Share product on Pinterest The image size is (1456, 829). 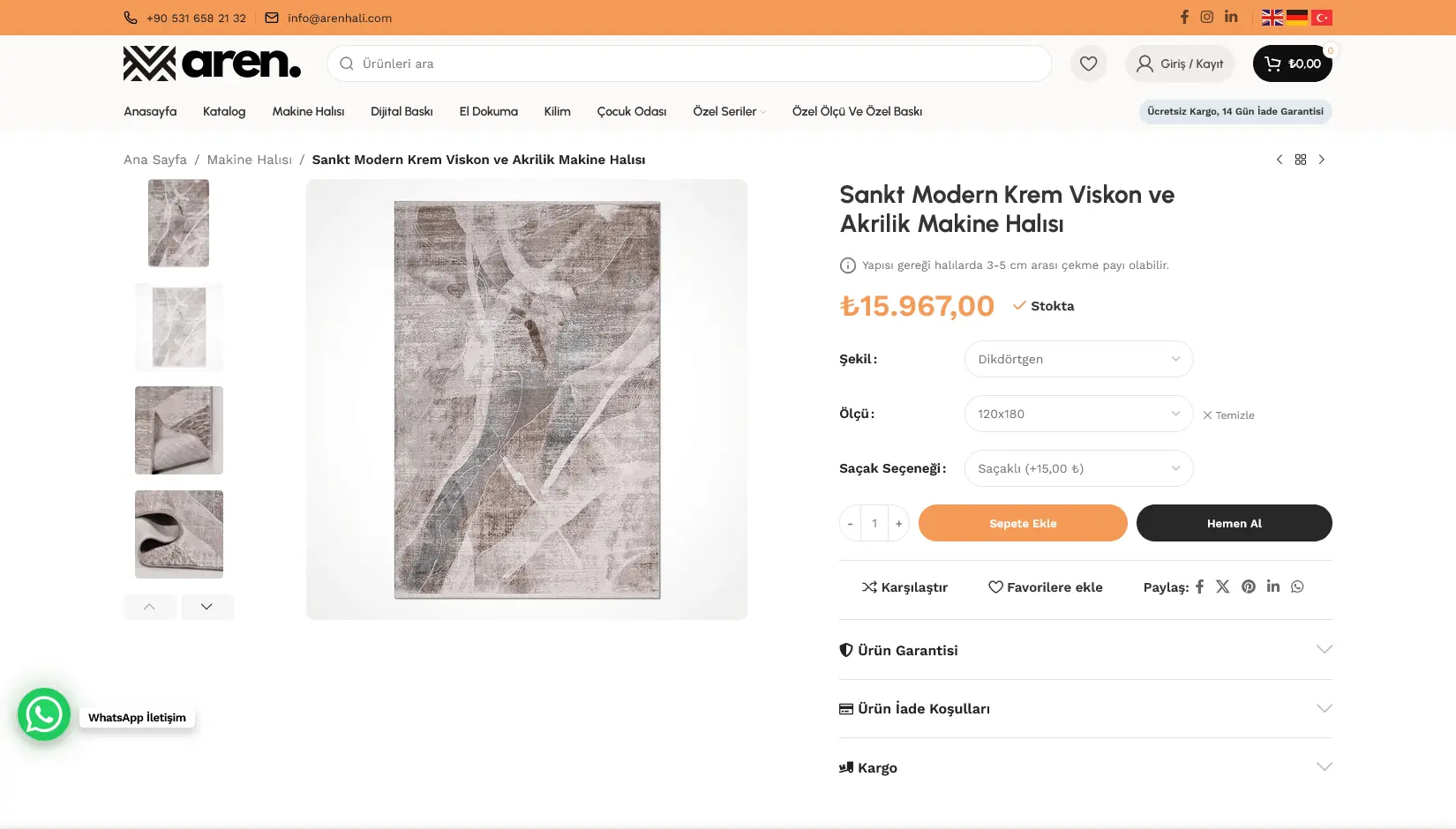point(1248,586)
